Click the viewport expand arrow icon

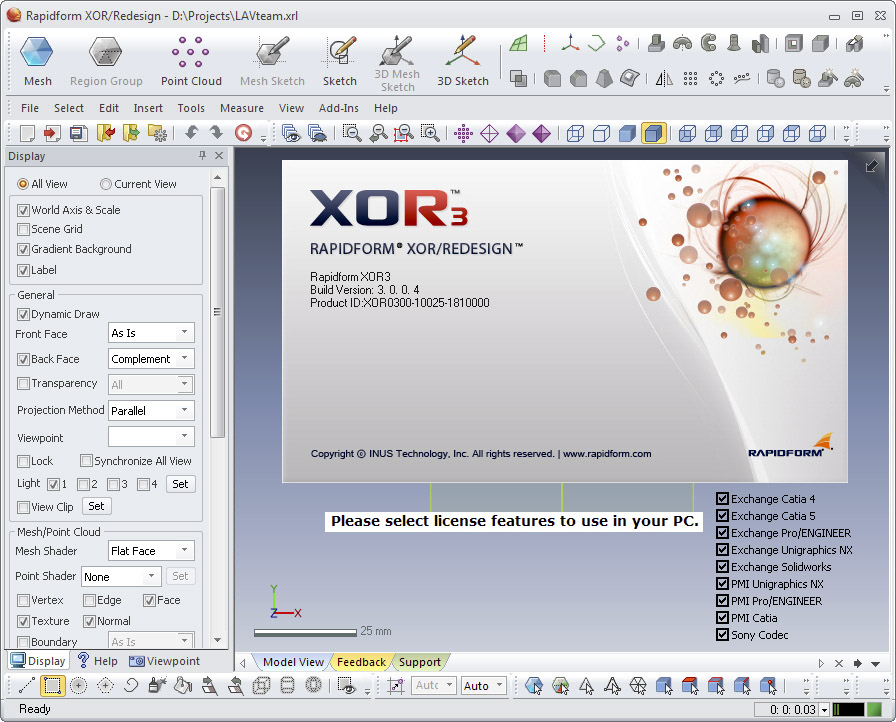tap(871, 166)
